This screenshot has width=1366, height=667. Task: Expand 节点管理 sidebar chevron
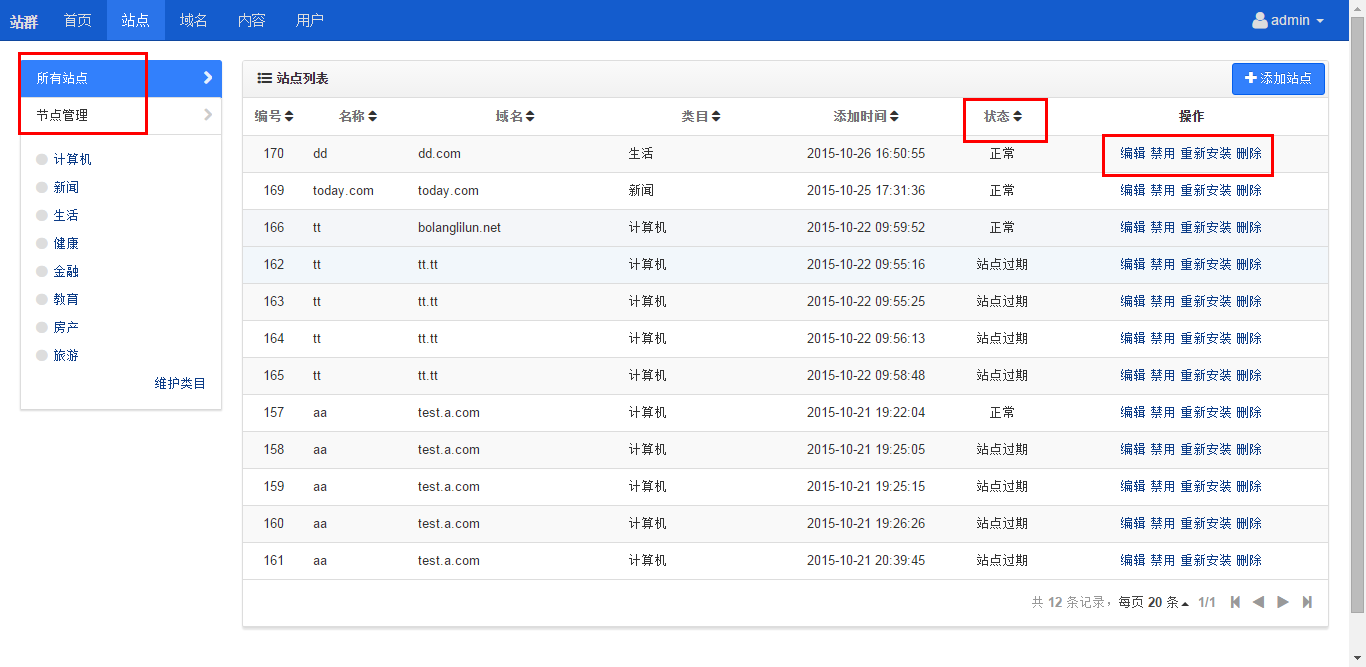click(208, 115)
